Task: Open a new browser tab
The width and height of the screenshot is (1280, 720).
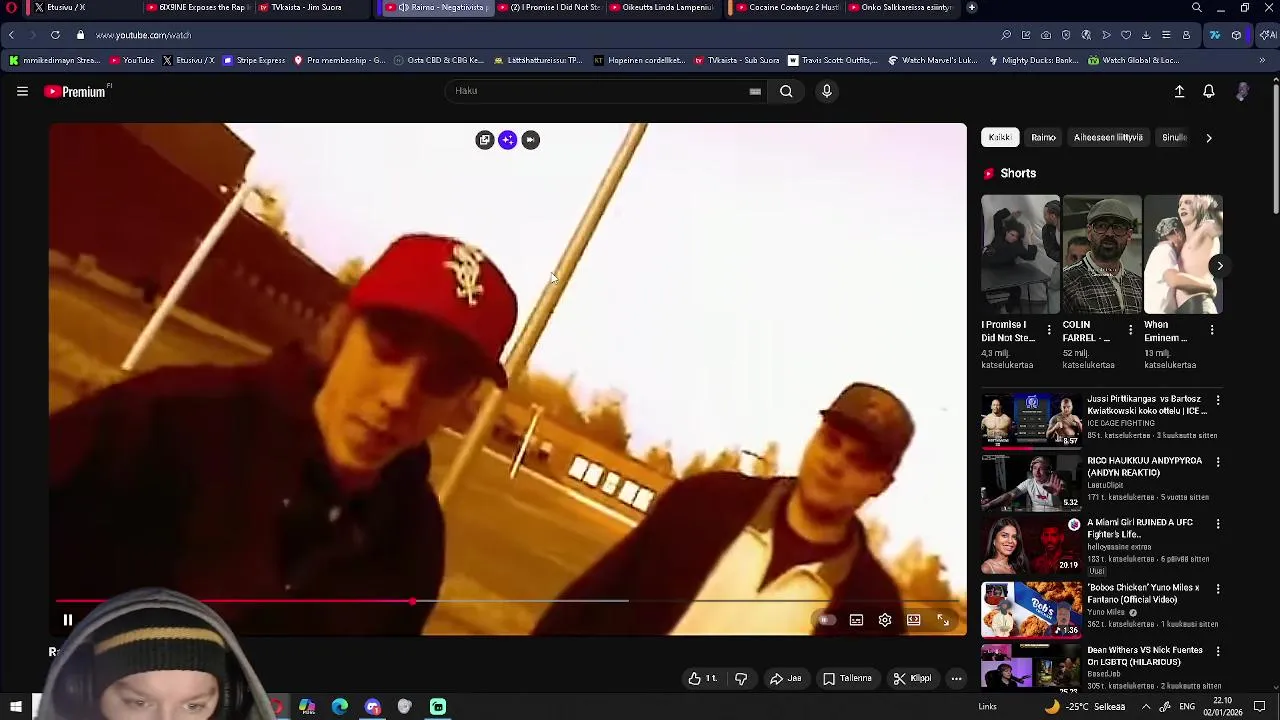Action: [x=972, y=7]
